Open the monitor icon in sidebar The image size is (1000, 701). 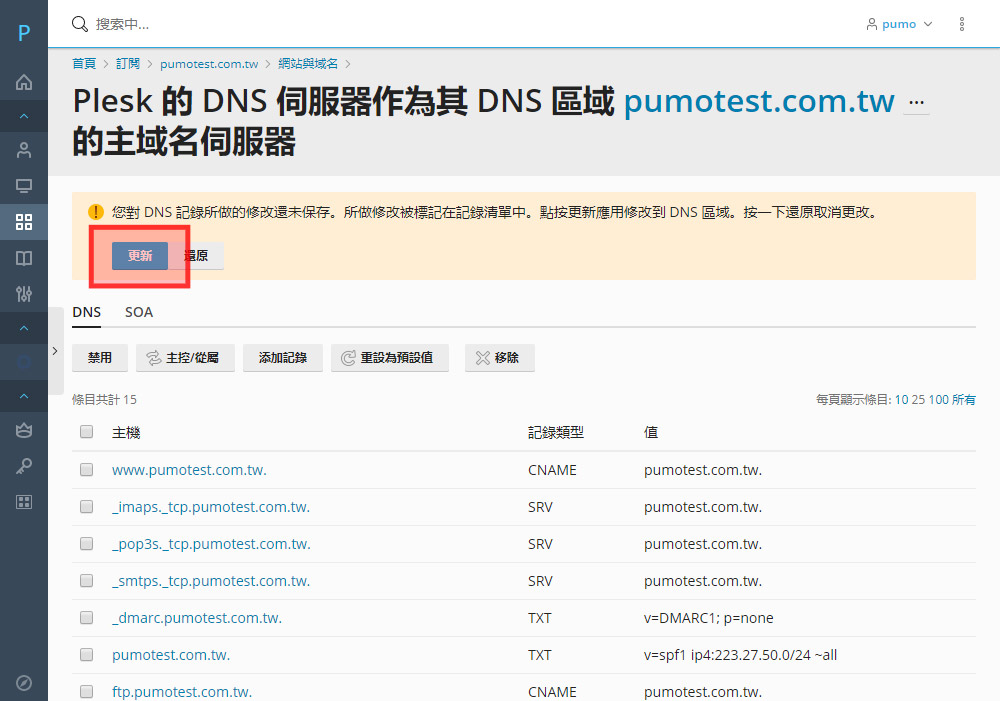click(24, 186)
